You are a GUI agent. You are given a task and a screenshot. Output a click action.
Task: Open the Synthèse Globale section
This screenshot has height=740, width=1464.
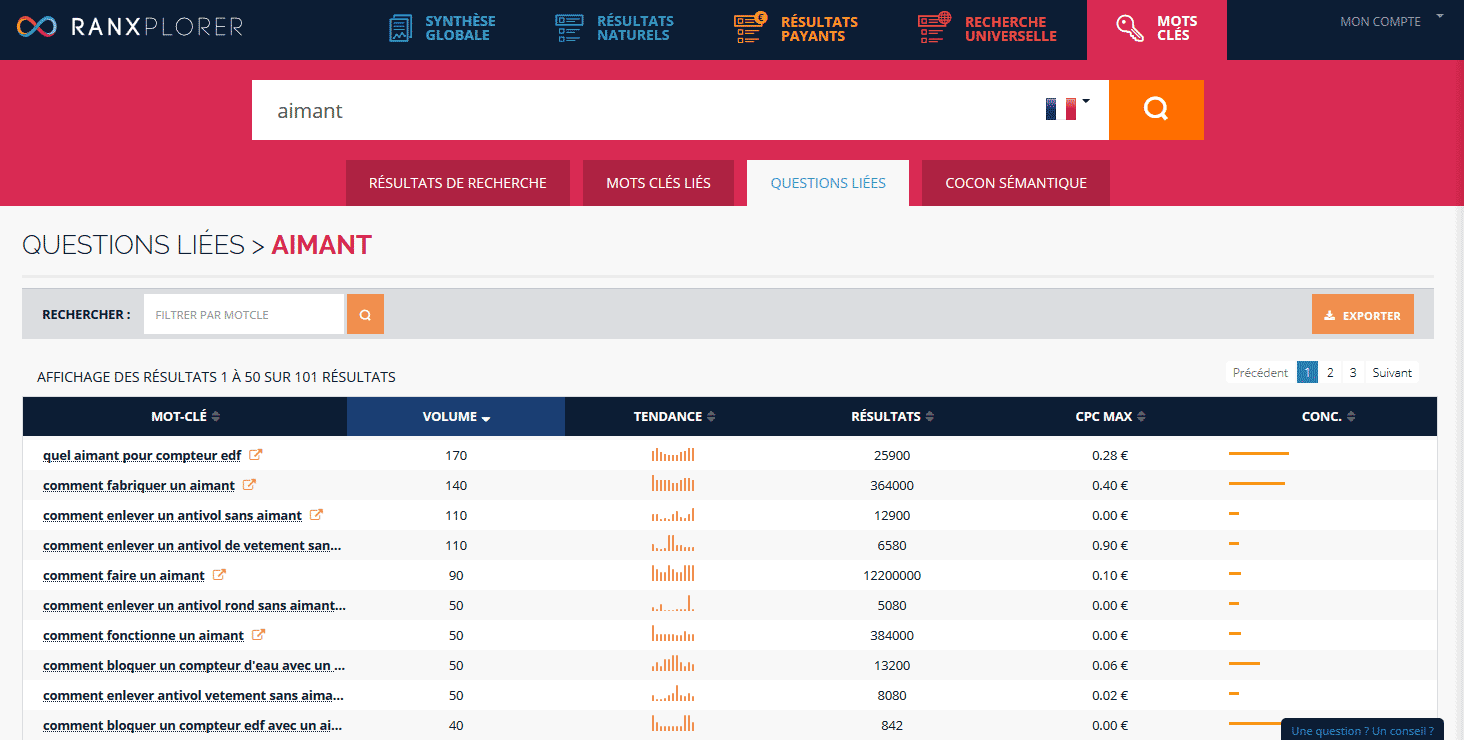click(x=442, y=28)
